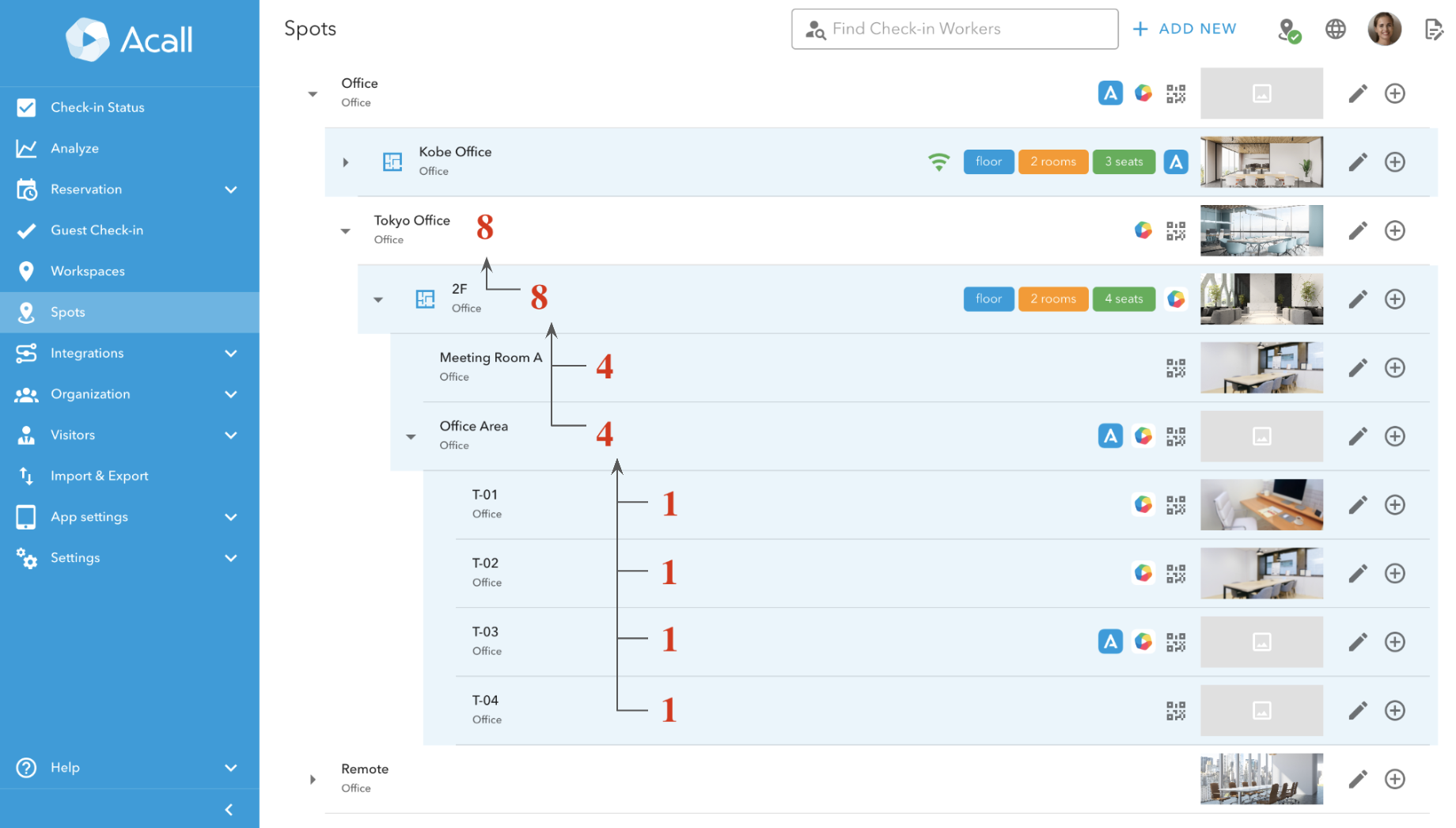Click the plus add icon for Tokyo Office
1456x828 pixels.
pos(1394,231)
